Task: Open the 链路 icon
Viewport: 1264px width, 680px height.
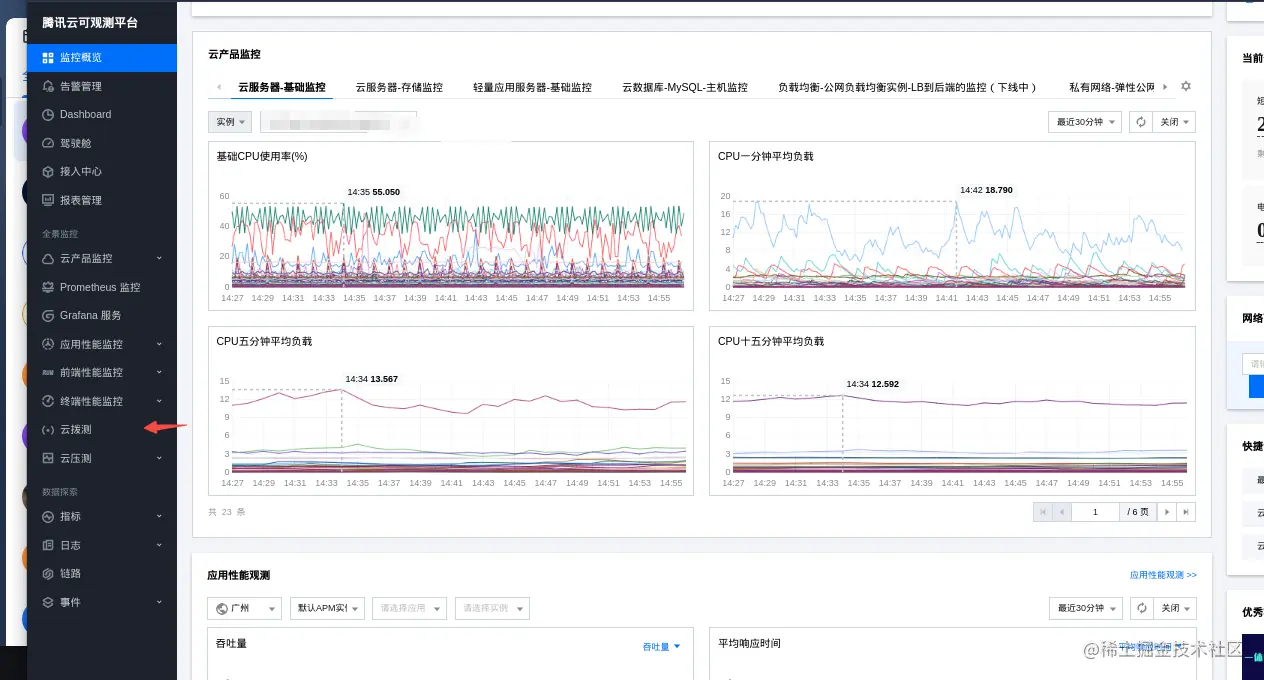Action: 48,574
